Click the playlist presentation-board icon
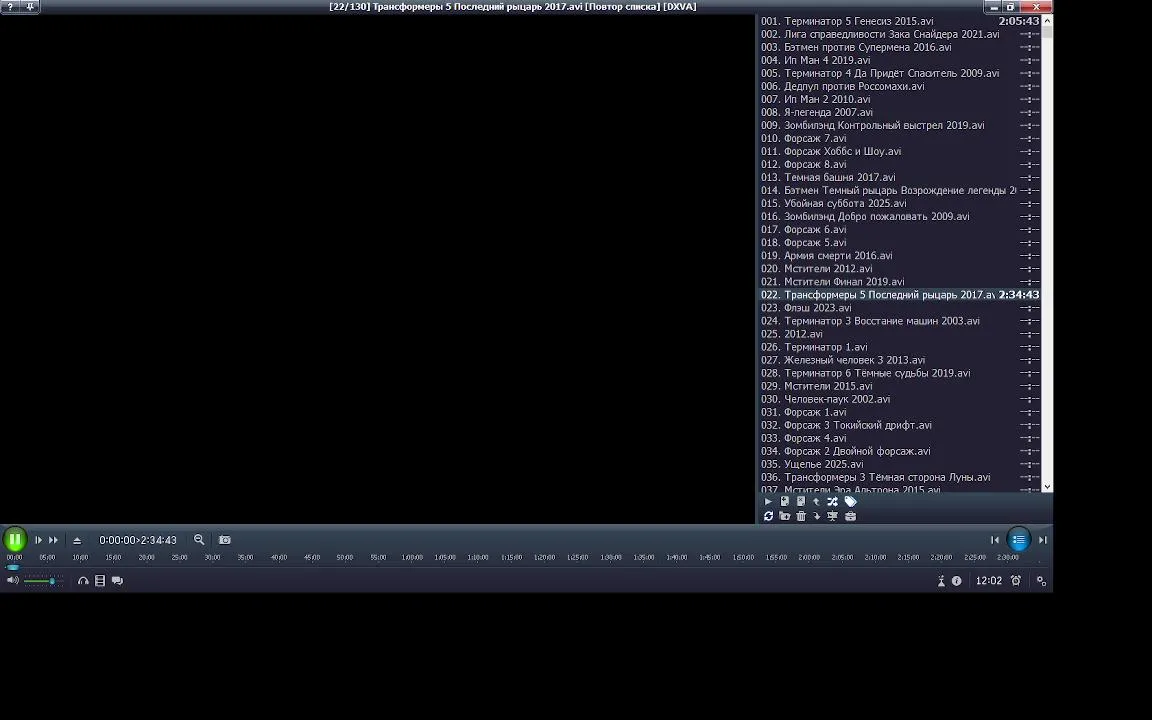 pyautogui.click(x=832, y=516)
